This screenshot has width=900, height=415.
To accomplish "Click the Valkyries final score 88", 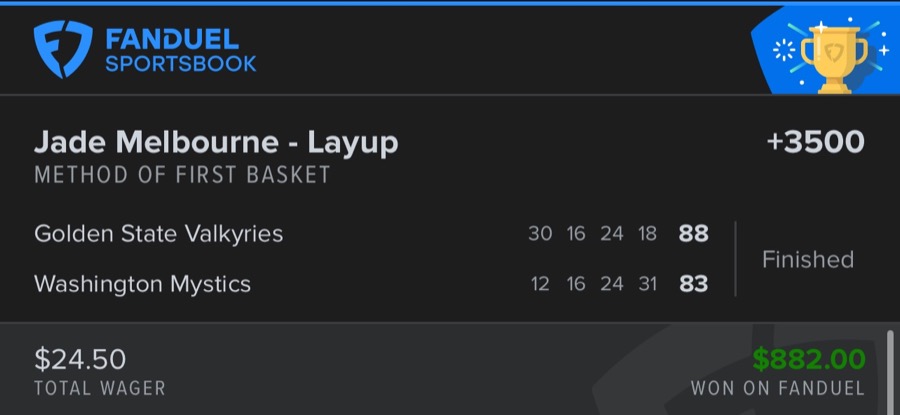I will coord(693,234).
